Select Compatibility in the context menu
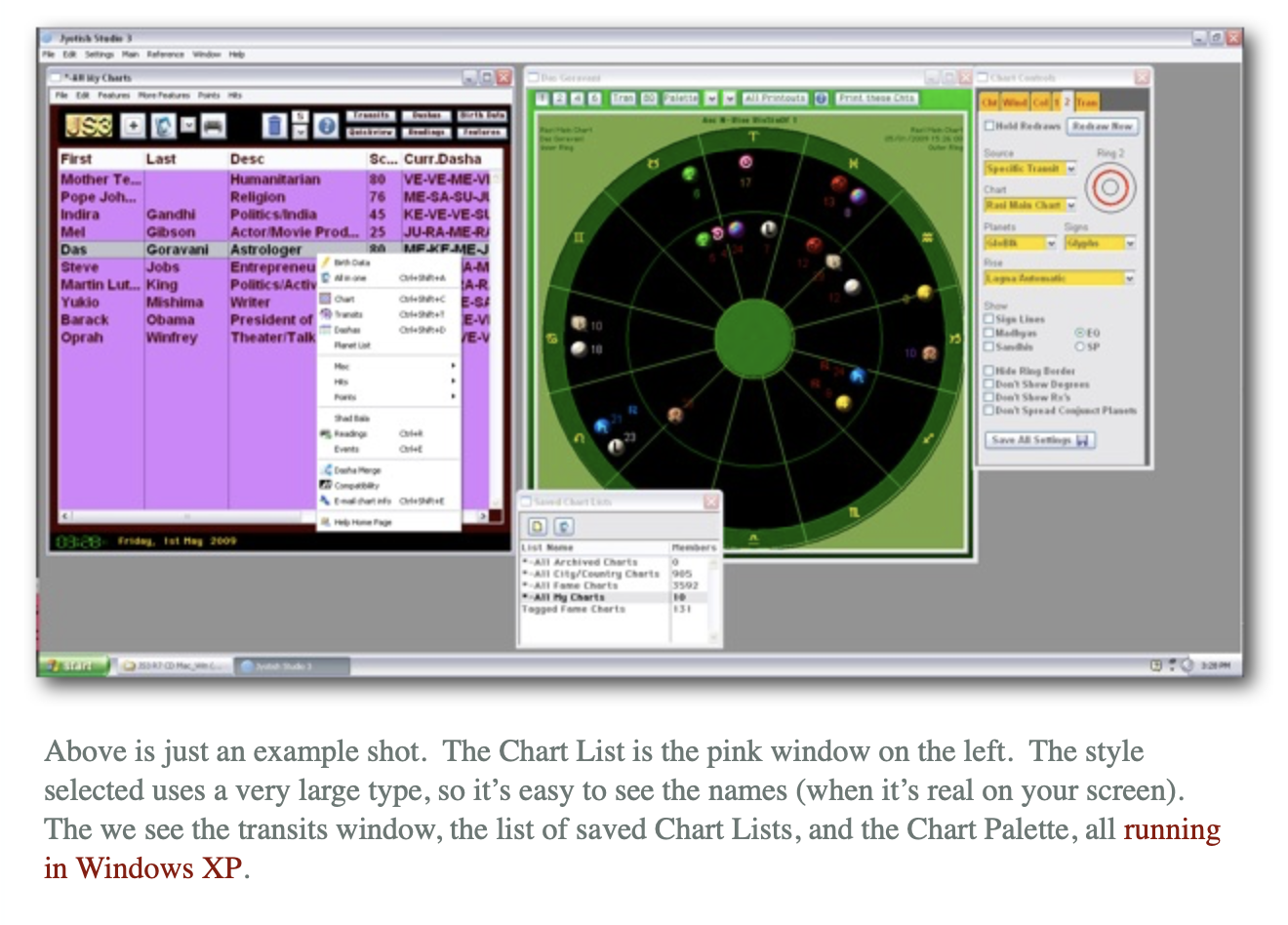This screenshot has width=1288, height=925. 356,485
